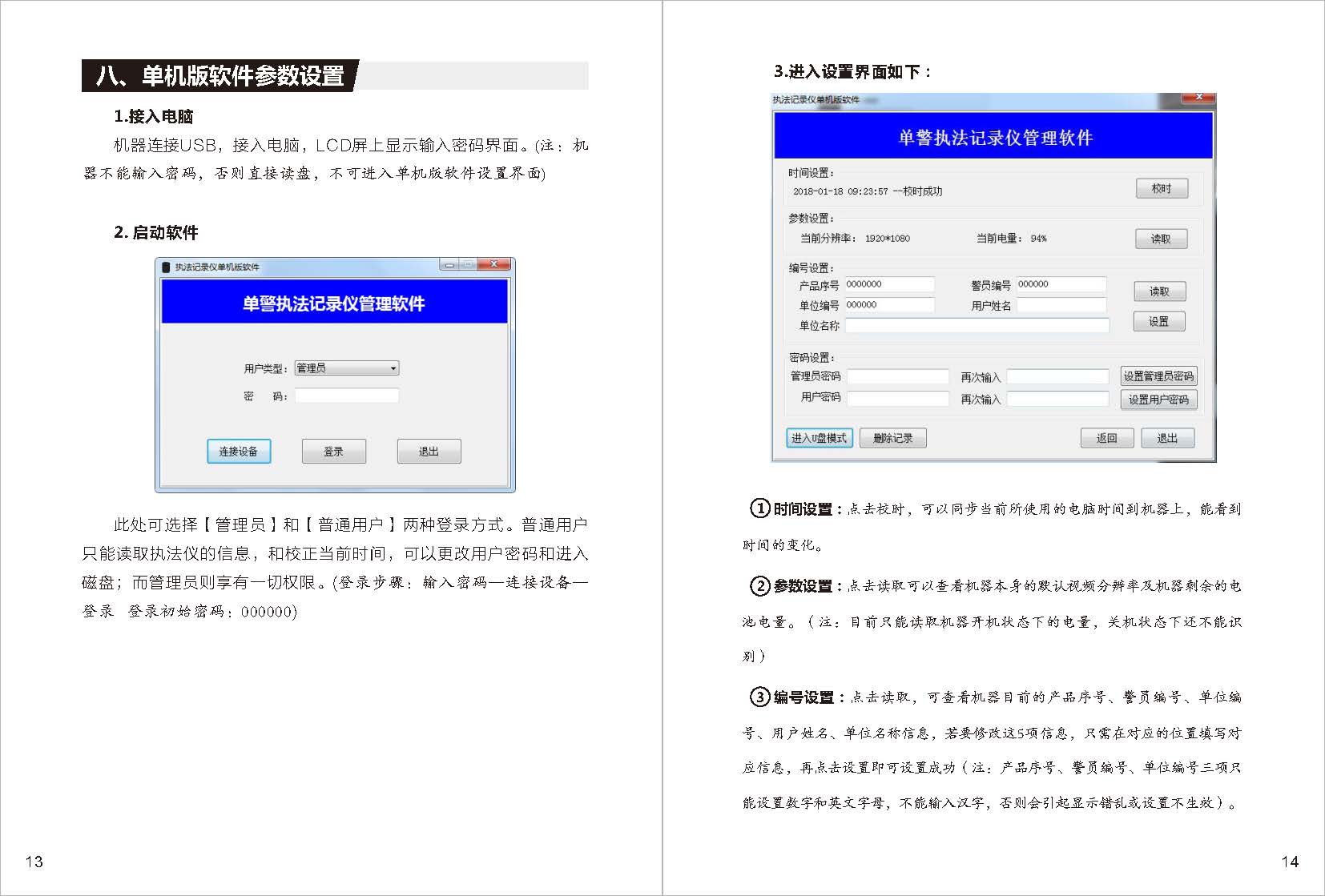The image size is (1325, 896).
Task: Click the 校时 button in time settings
Action: [x=1162, y=189]
